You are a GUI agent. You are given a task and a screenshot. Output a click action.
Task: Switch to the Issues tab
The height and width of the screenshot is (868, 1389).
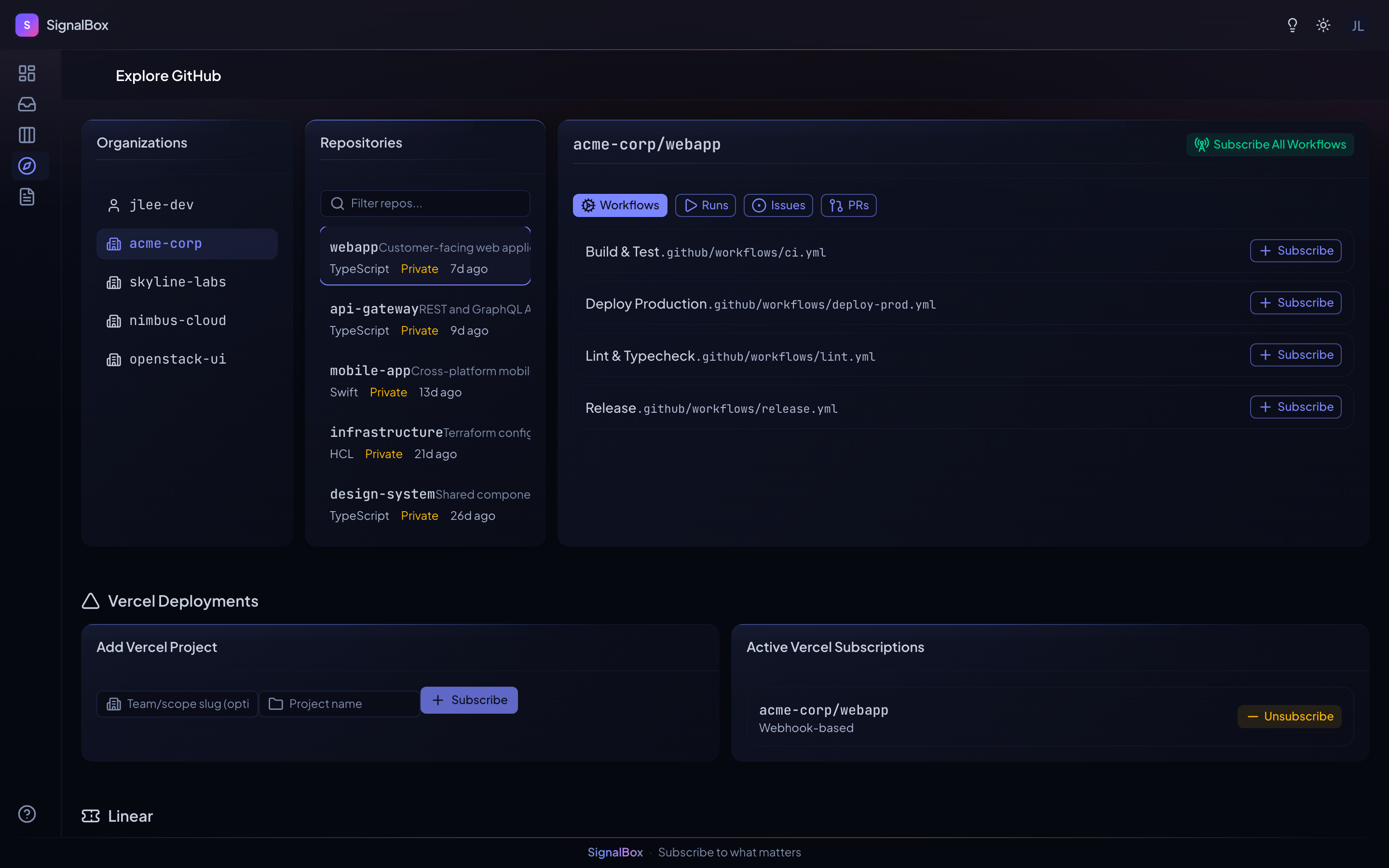(x=778, y=205)
